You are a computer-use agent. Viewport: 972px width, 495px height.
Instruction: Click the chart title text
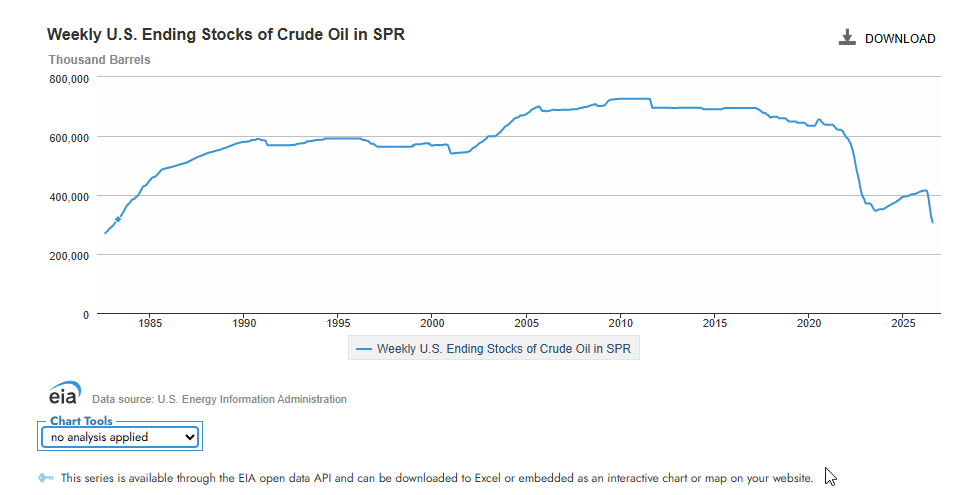226,34
